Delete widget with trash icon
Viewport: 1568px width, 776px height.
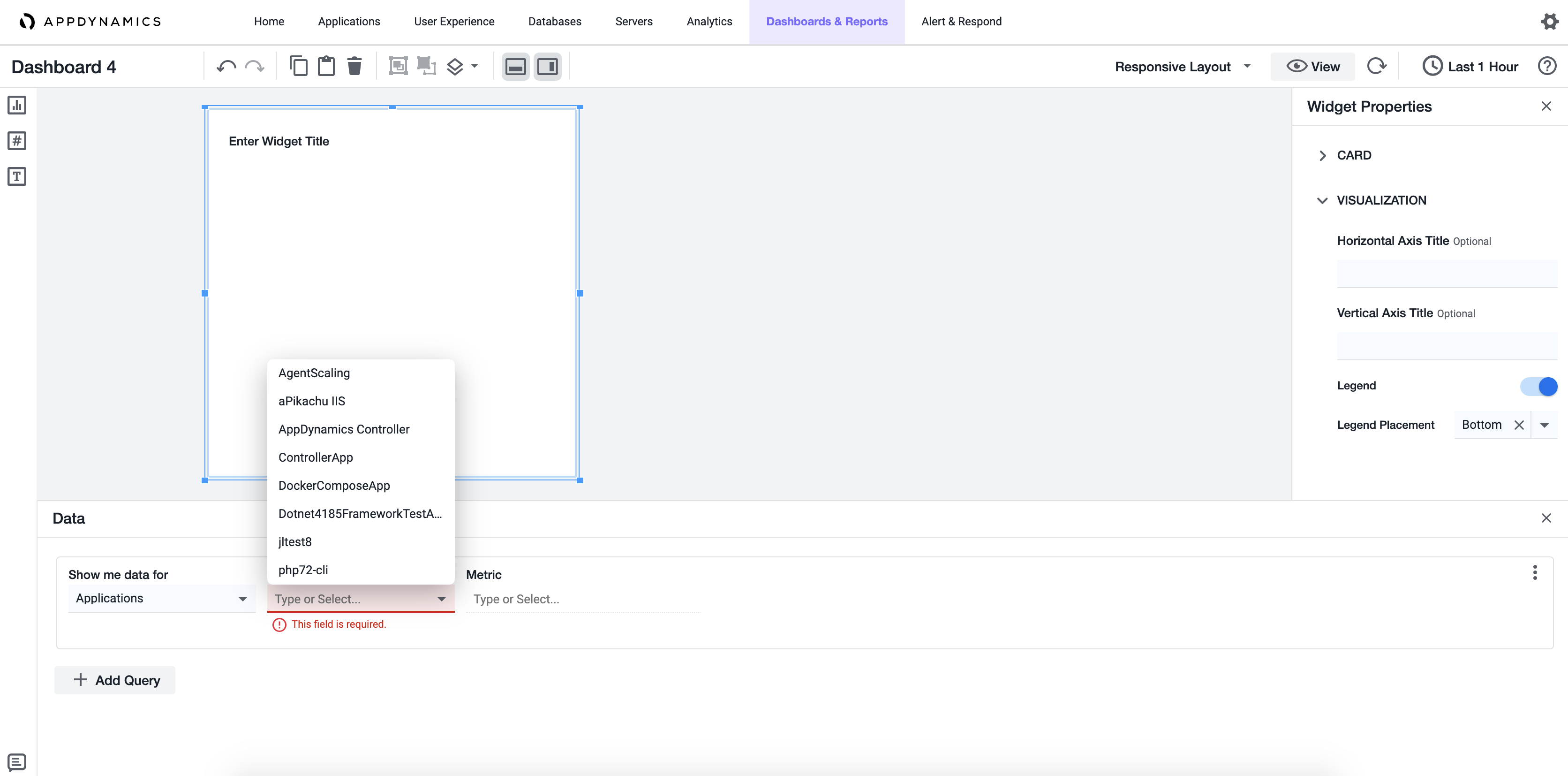(354, 66)
